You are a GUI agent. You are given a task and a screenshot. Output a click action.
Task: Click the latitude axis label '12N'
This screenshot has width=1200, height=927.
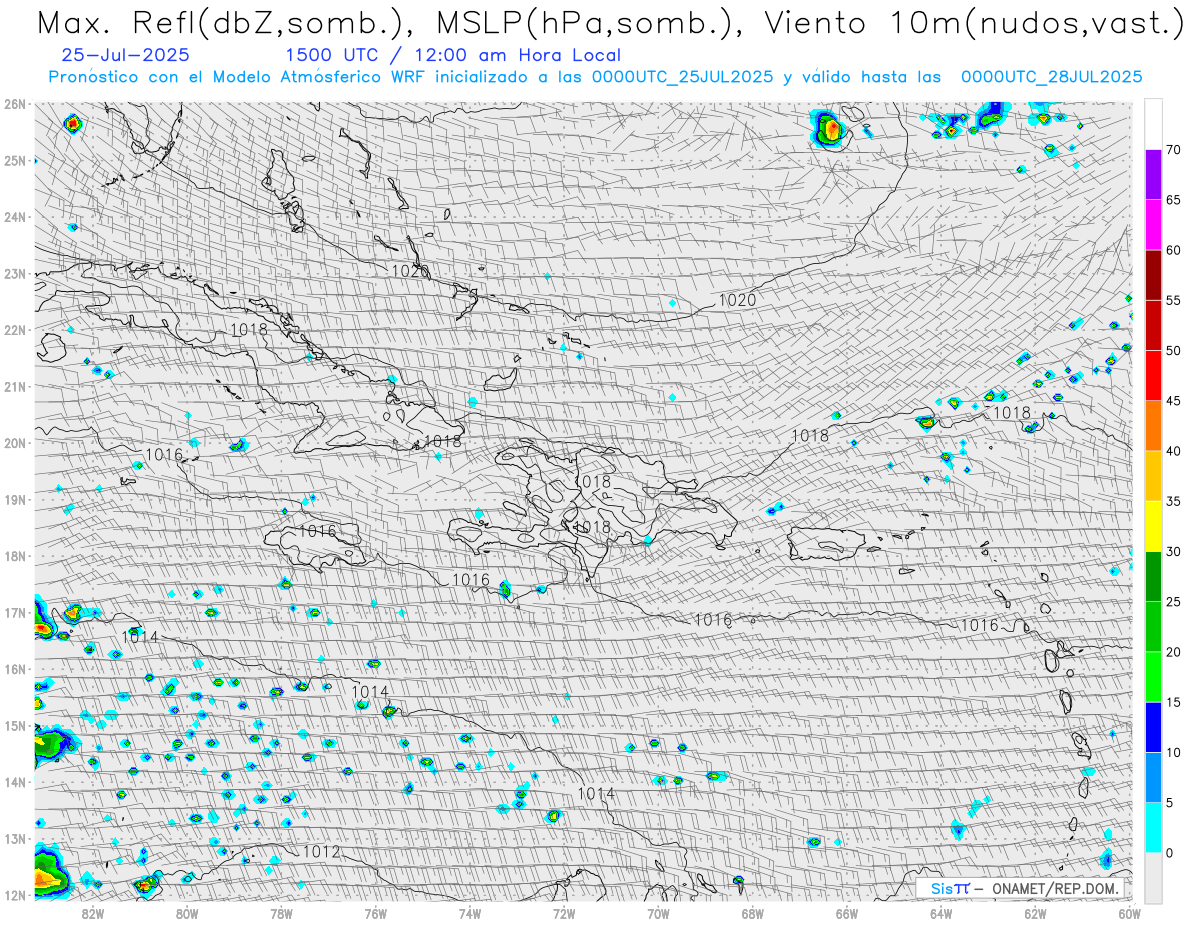point(15,895)
